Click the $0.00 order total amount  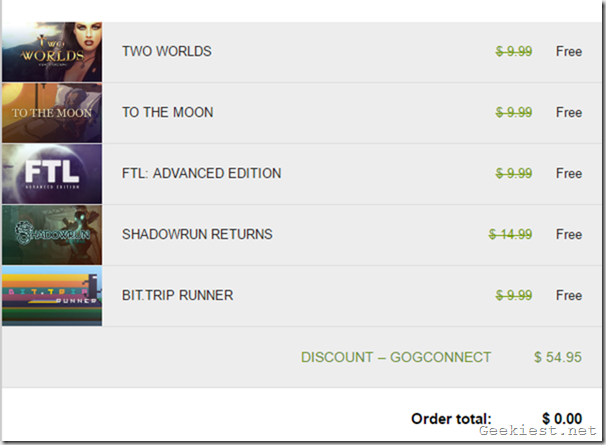point(561,418)
